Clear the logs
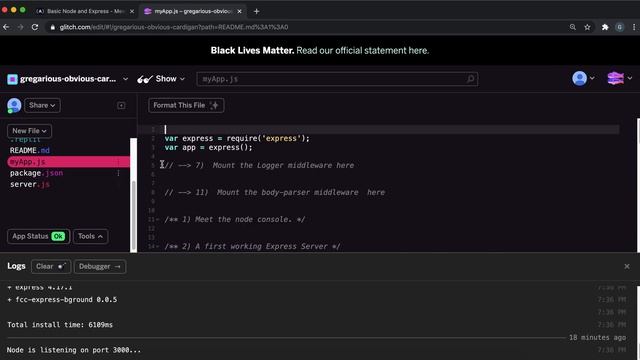 (x=51, y=267)
